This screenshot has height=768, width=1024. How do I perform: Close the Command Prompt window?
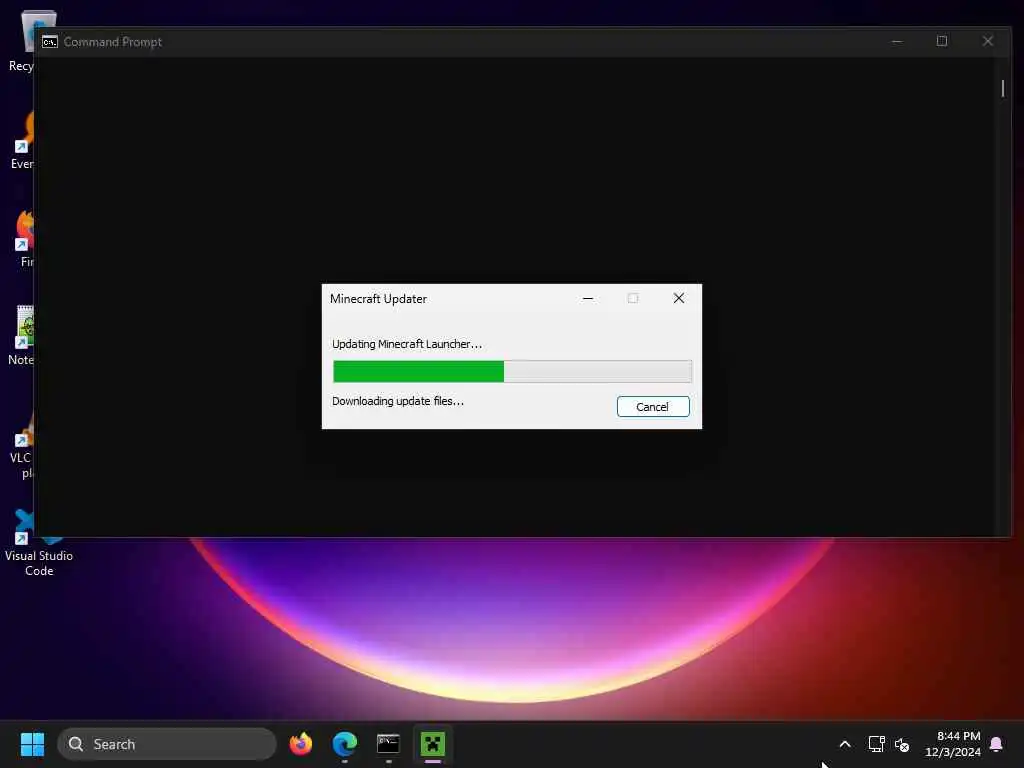987,41
